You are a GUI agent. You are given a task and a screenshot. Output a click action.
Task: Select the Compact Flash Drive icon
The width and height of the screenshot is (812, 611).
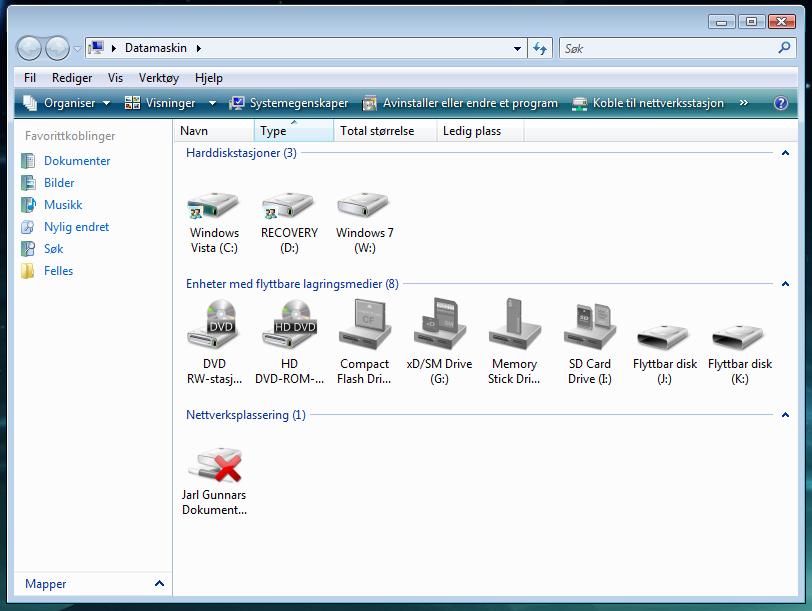(x=365, y=325)
